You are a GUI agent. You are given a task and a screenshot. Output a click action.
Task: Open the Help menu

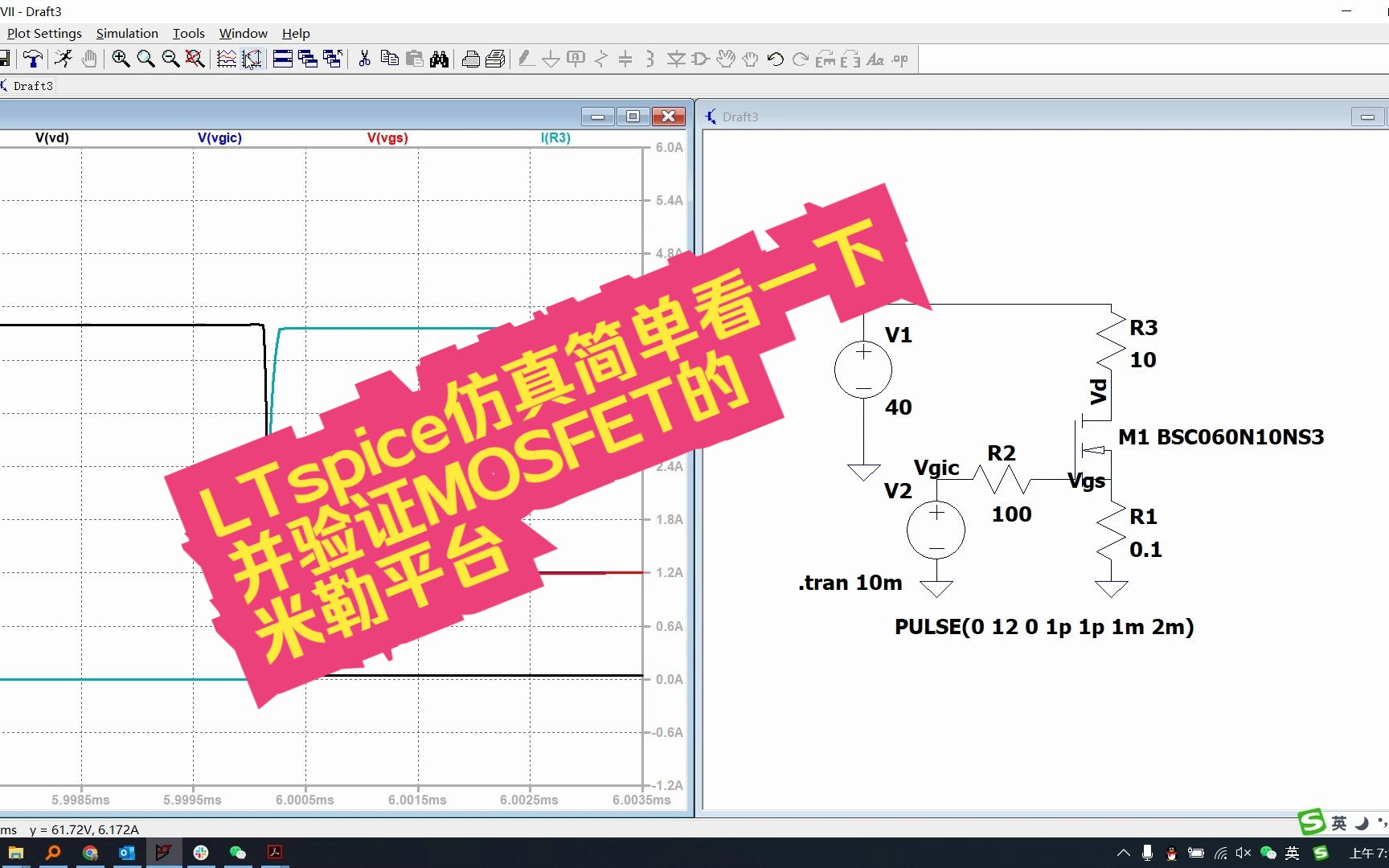pos(296,33)
